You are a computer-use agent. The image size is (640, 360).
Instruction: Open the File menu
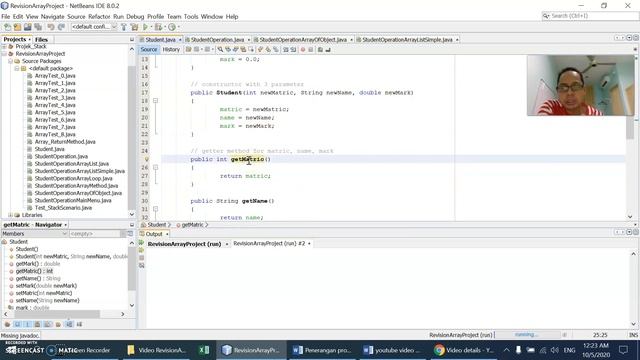[x=6, y=17]
